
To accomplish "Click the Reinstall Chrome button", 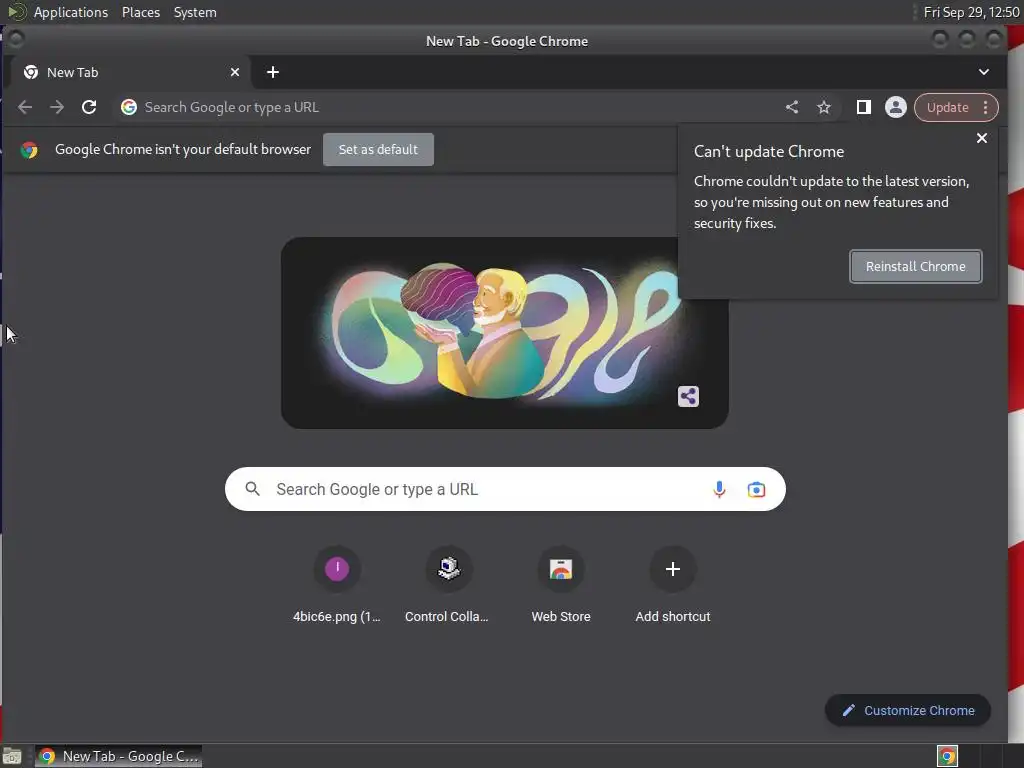I will pyautogui.click(x=916, y=266).
